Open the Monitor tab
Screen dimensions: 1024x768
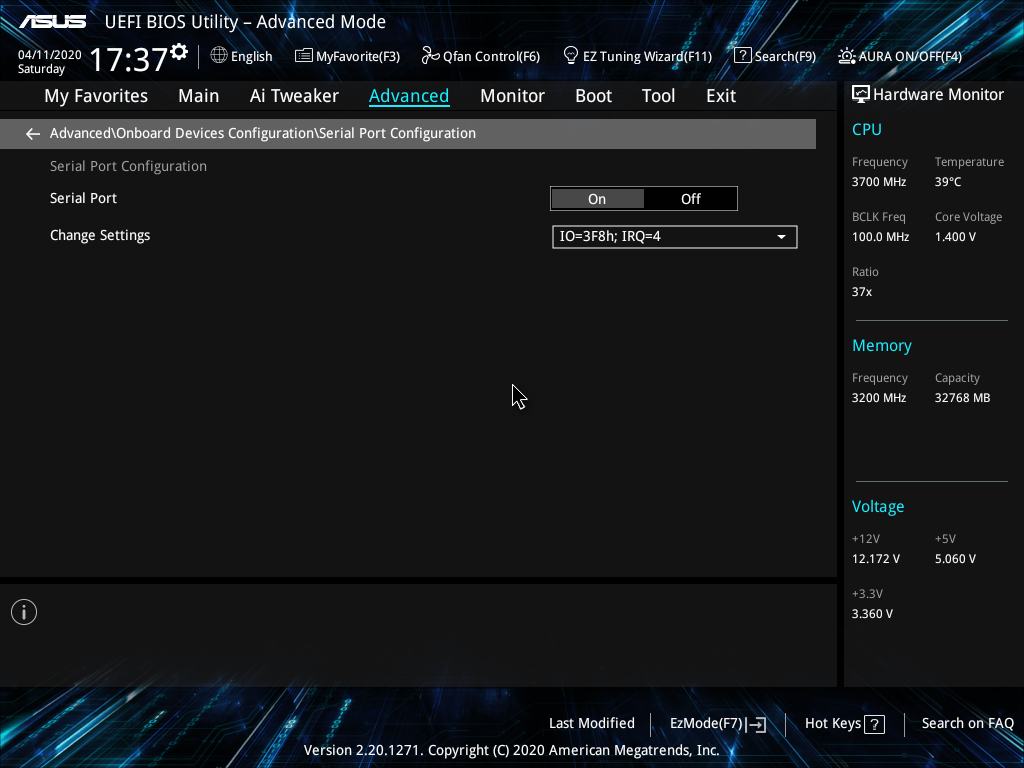(512, 96)
